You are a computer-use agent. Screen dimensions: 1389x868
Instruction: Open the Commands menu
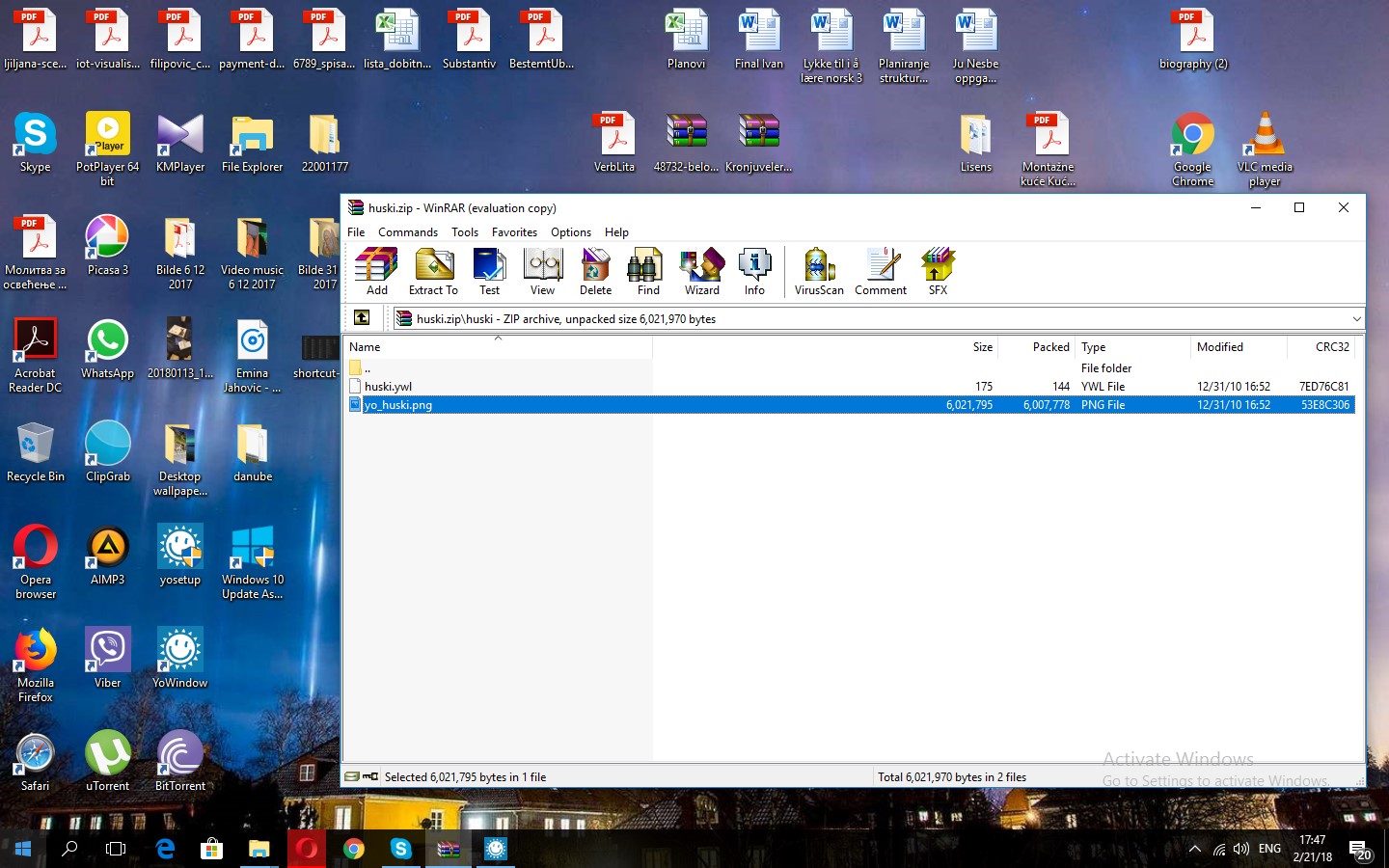[407, 232]
